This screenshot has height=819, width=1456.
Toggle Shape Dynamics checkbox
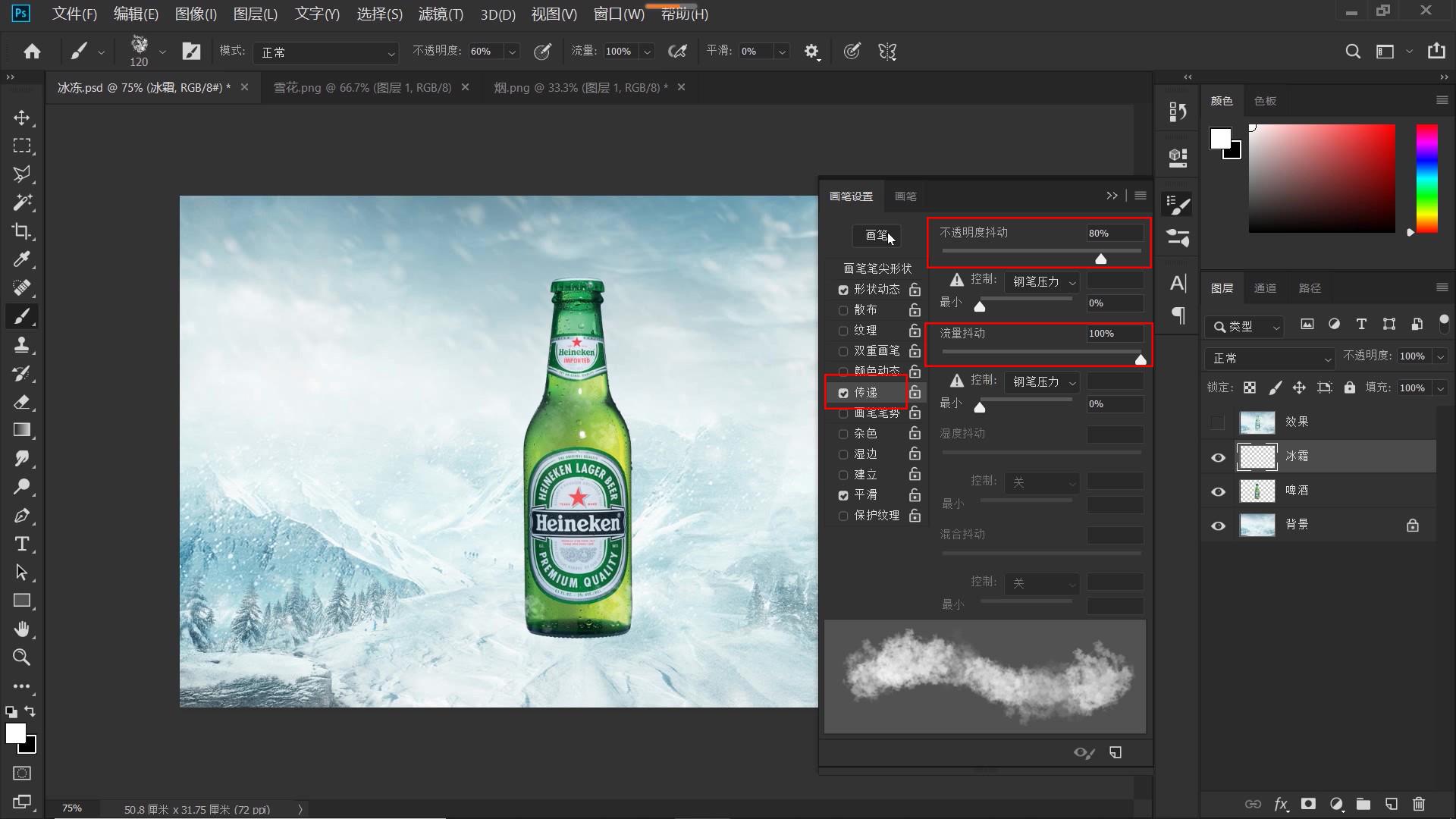click(843, 290)
